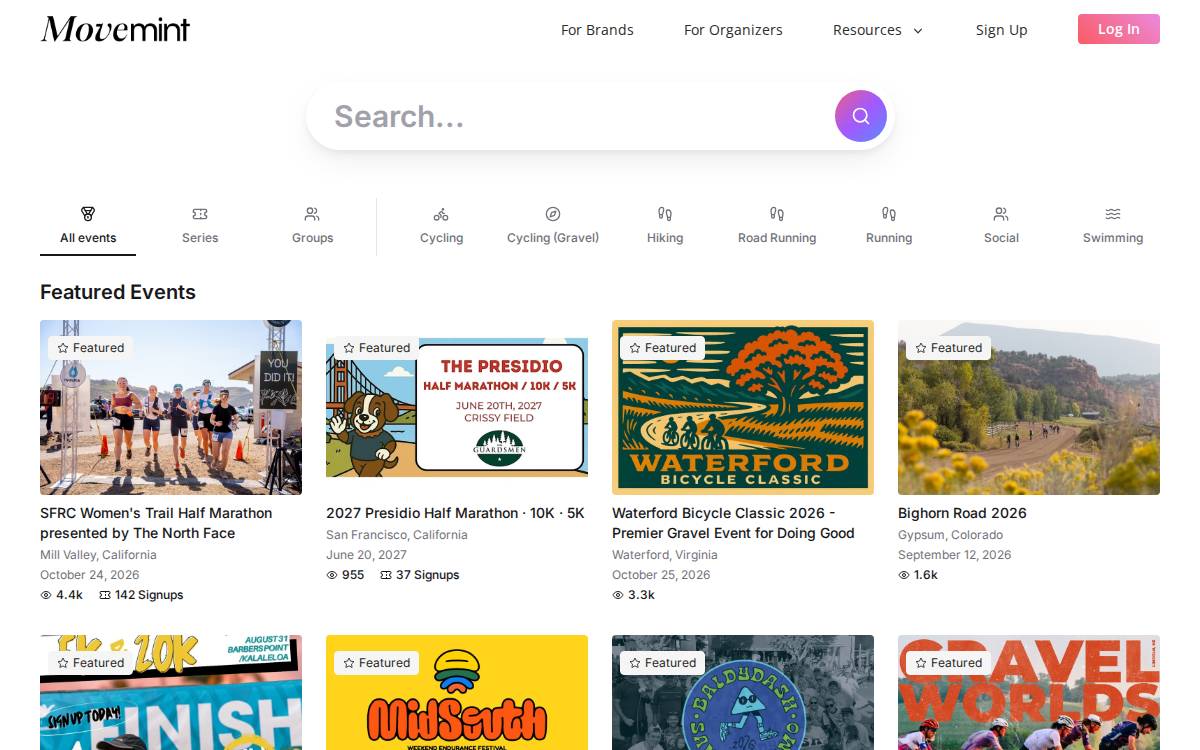
Task: Click the pink Log In button
Action: [x=1119, y=29]
